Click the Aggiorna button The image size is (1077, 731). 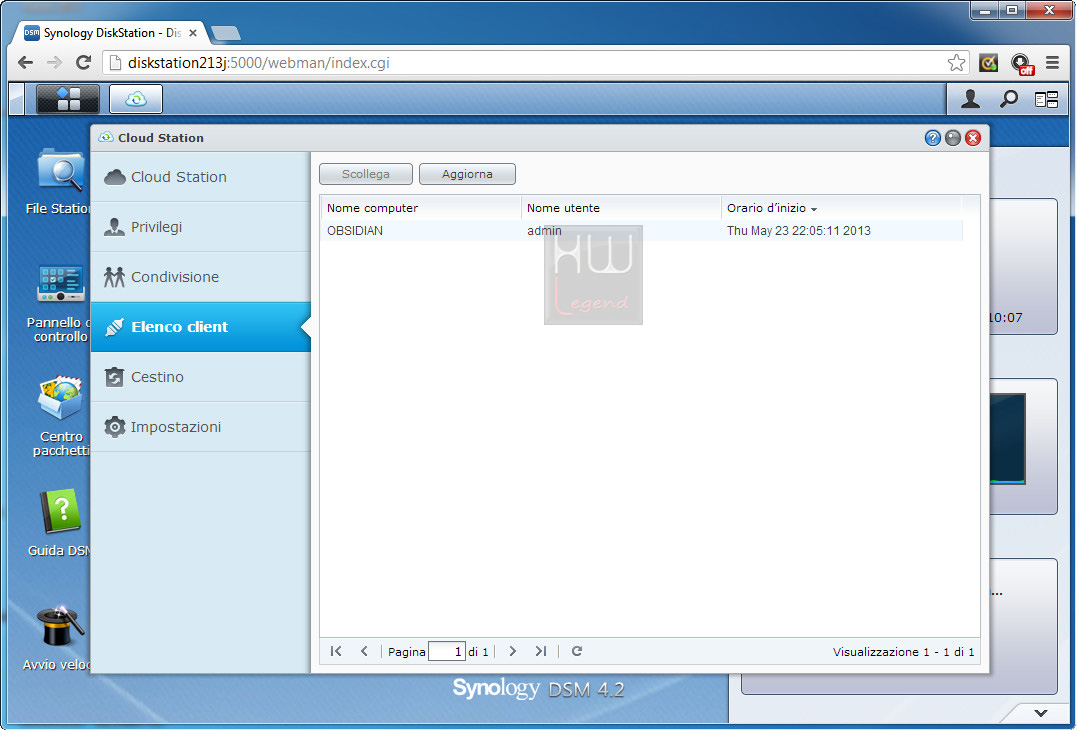[467, 175]
